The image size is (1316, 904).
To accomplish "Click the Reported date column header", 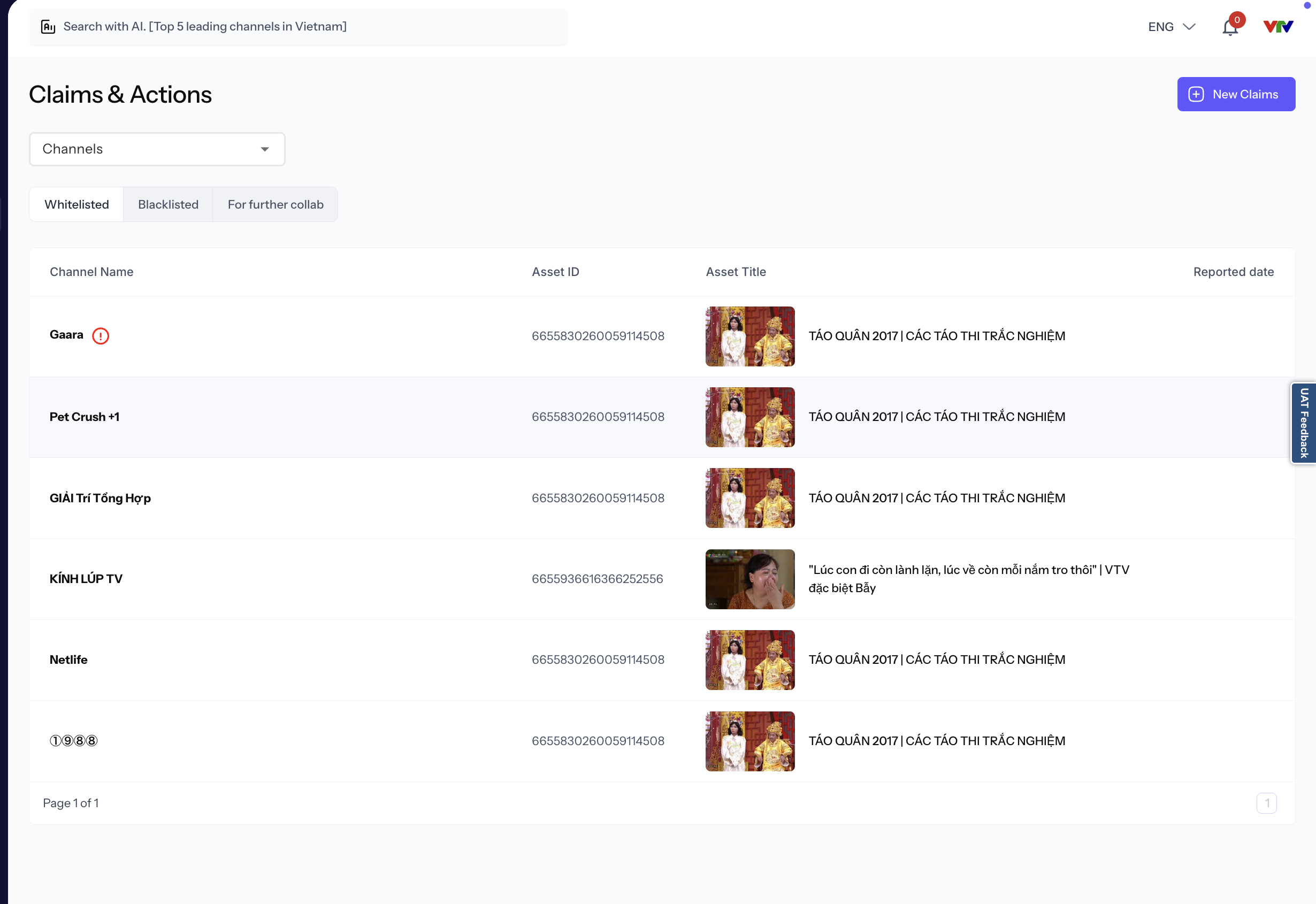I will pos(1234,272).
